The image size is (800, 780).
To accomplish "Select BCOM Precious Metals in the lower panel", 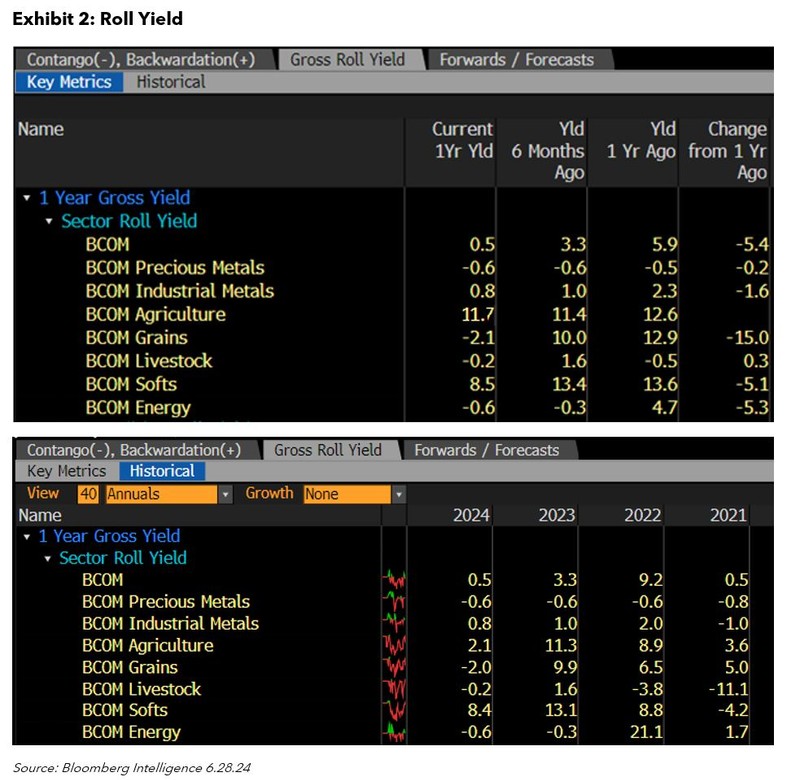I will click(166, 602).
